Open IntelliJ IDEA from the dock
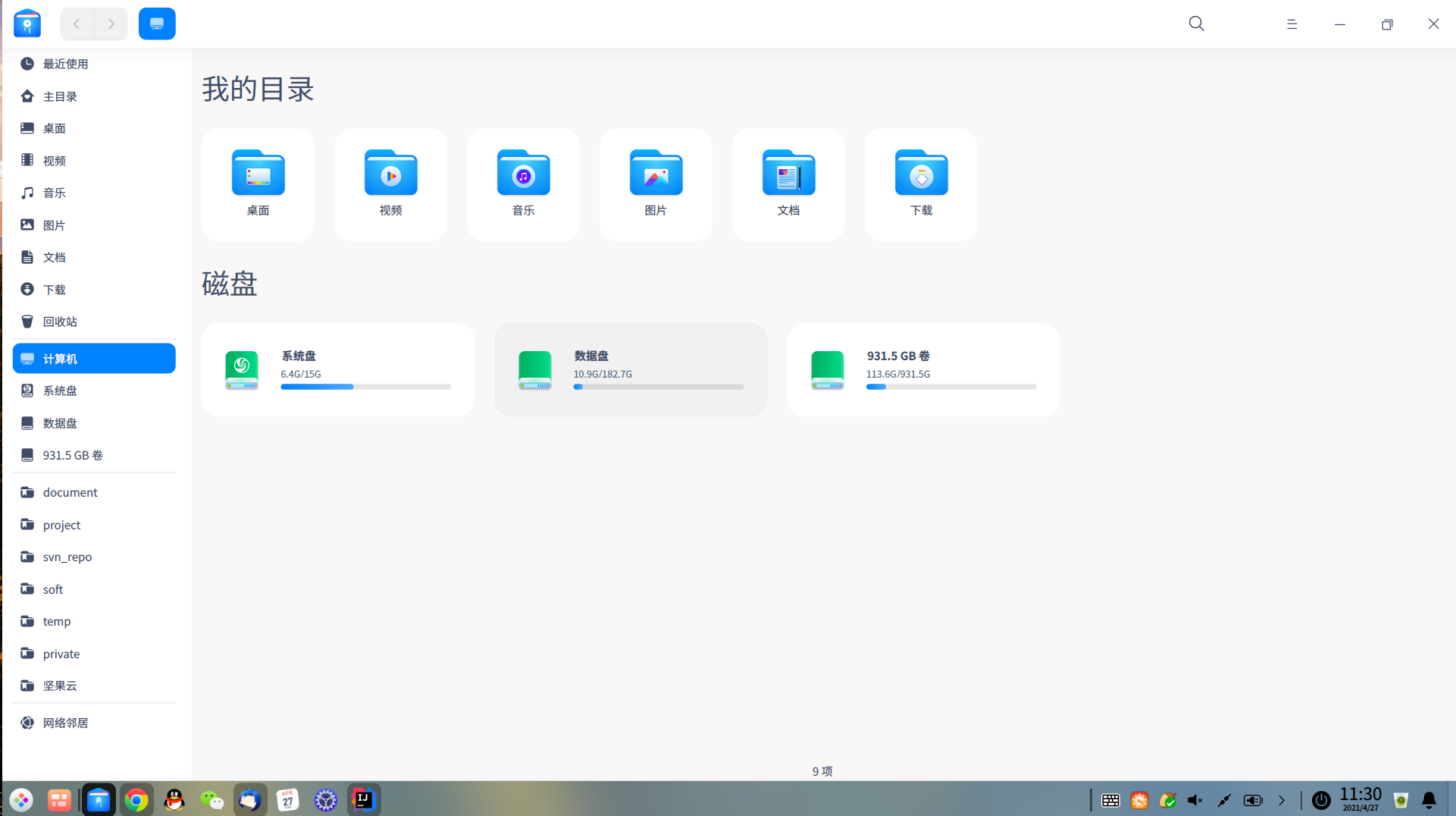This screenshot has width=1456, height=816. click(x=364, y=800)
